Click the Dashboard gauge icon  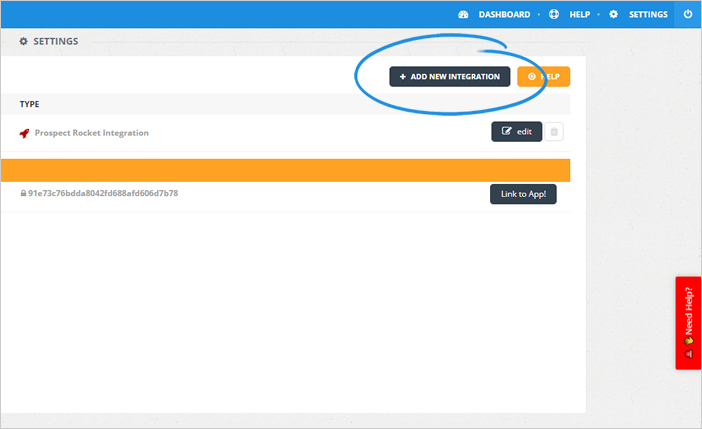(x=463, y=15)
